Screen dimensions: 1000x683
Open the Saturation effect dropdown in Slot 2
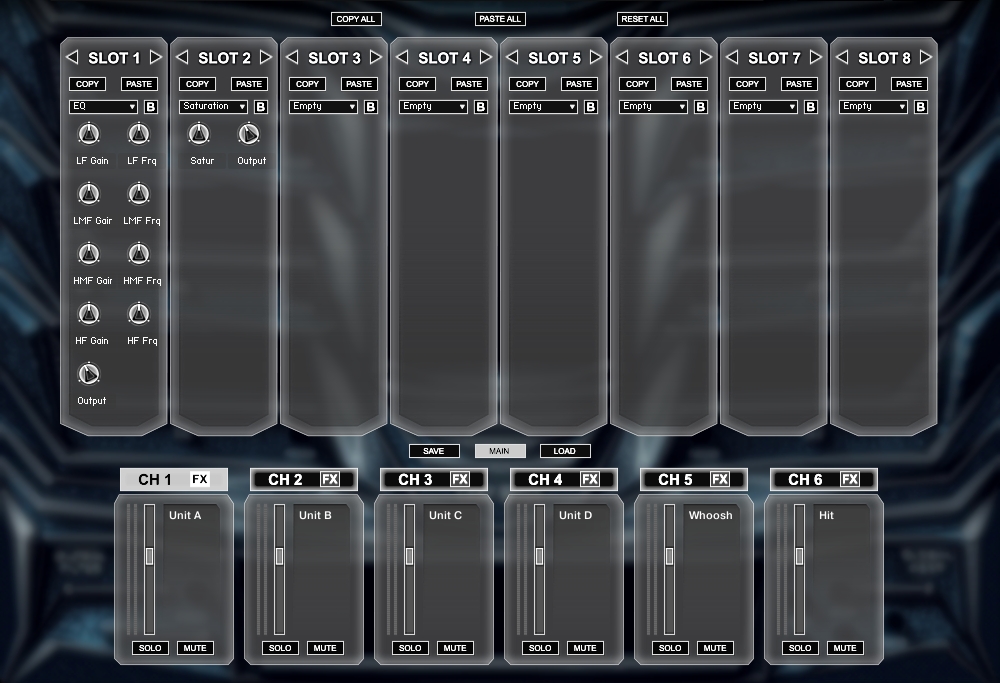tap(213, 107)
